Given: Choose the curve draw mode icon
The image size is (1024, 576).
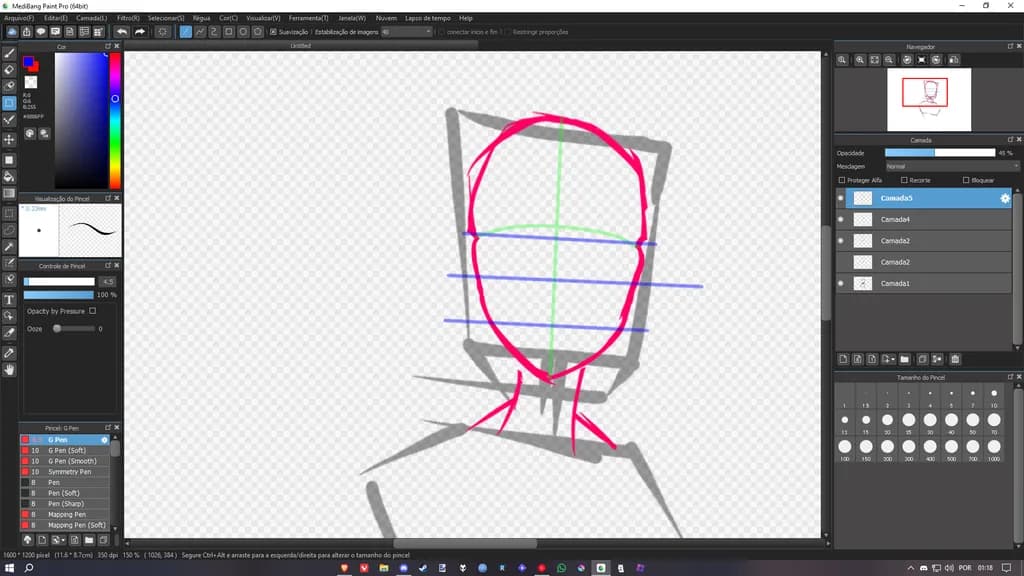Looking at the screenshot, I should click(x=214, y=31).
